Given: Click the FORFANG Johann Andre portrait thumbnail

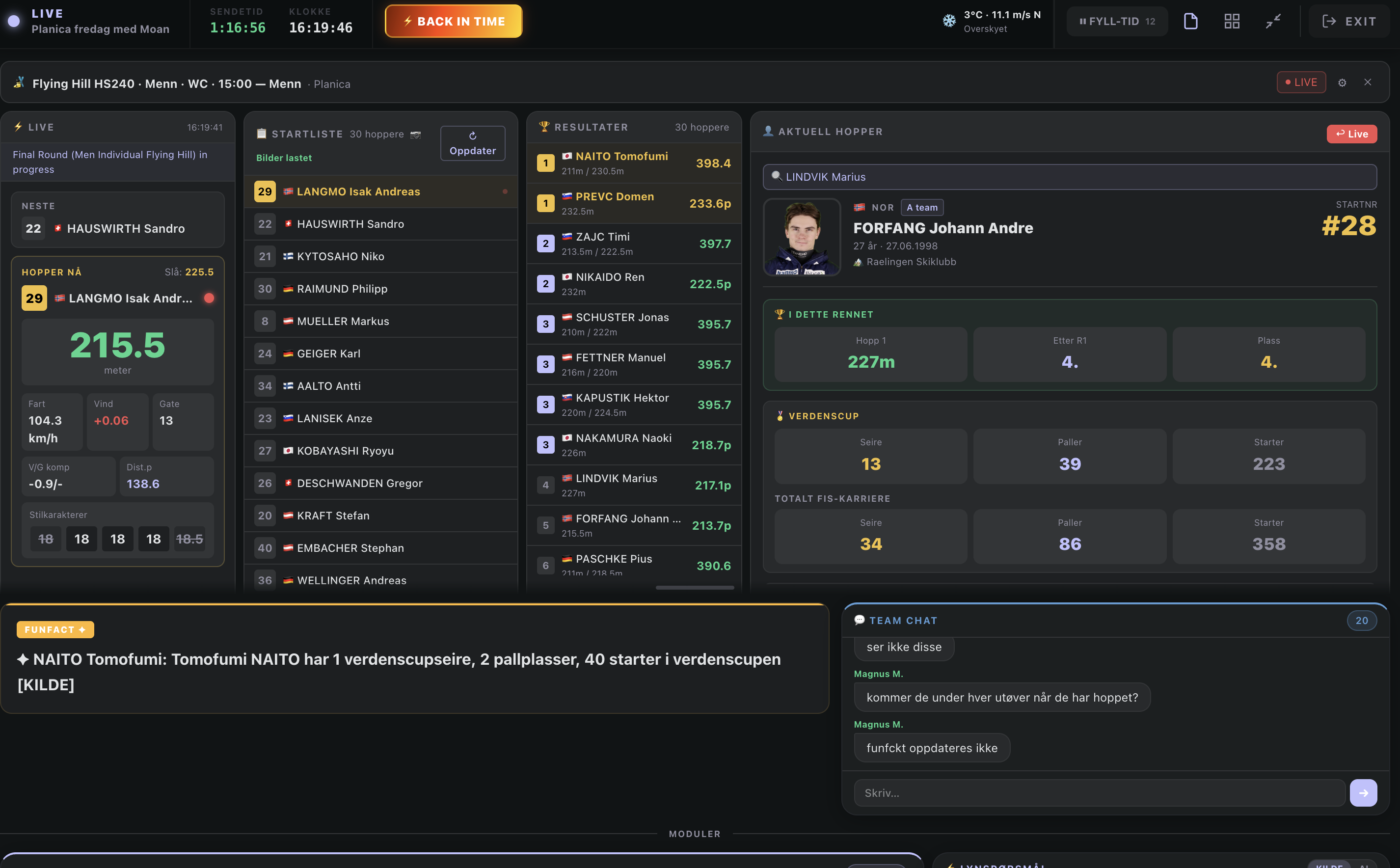Looking at the screenshot, I should click(802, 237).
